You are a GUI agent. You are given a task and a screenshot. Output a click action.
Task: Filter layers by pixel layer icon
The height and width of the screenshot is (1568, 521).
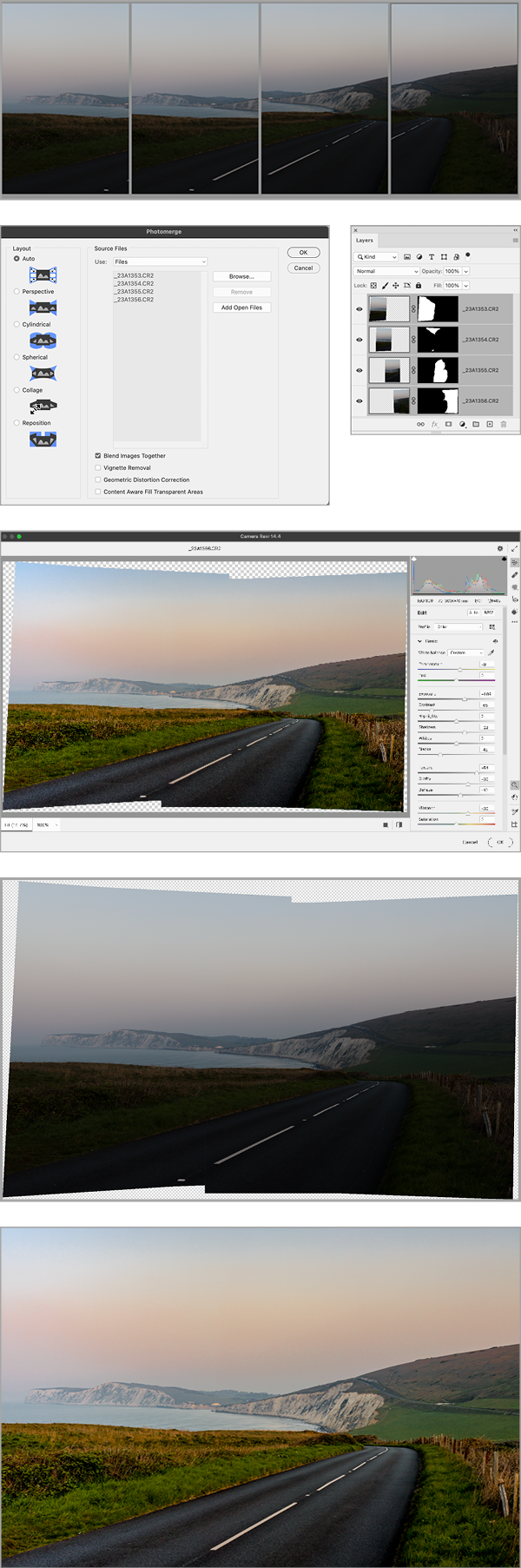click(x=407, y=257)
